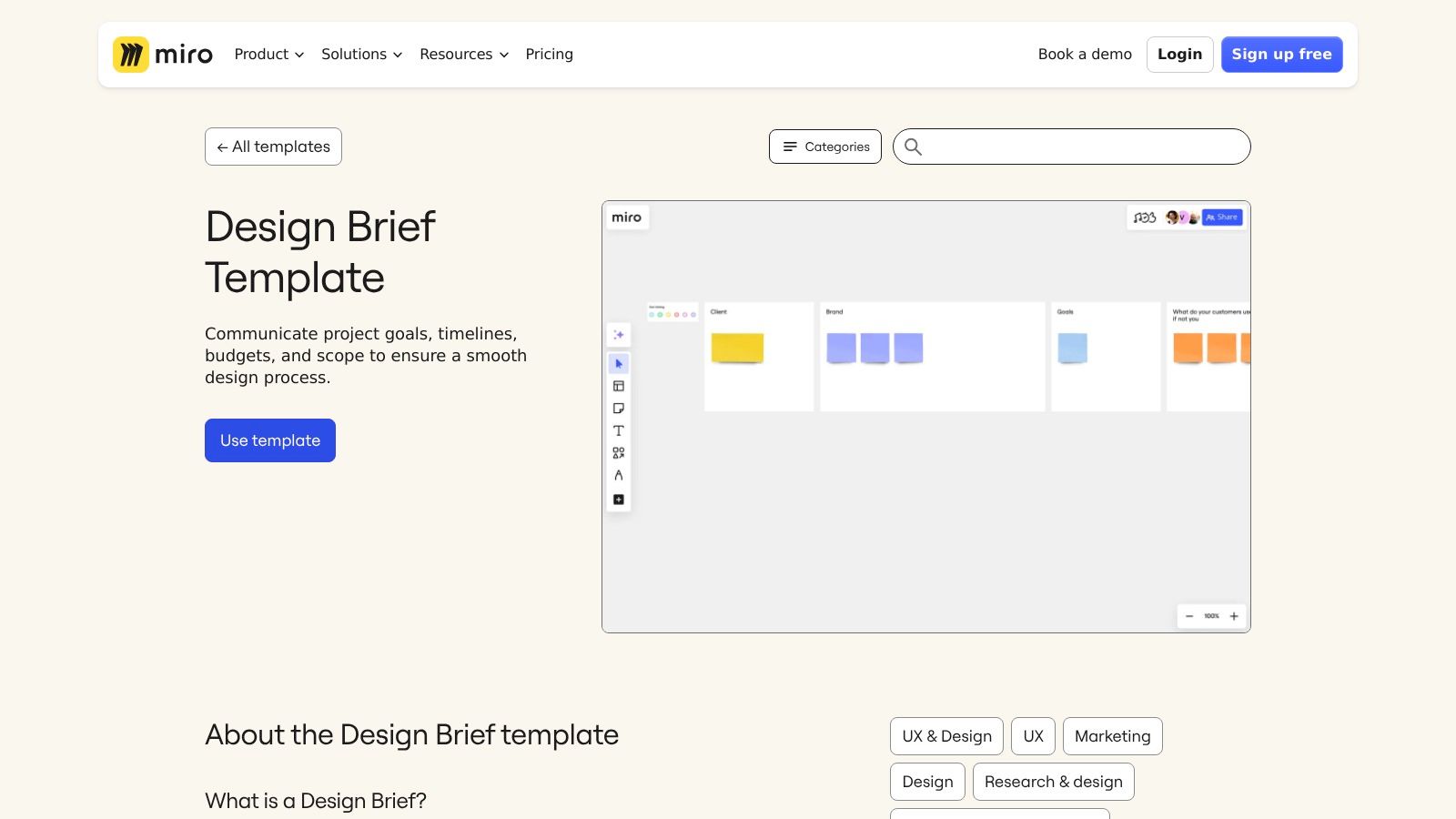Click the black plus more-tools icon
The width and height of the screenshot is (1456, 819).
619,500
